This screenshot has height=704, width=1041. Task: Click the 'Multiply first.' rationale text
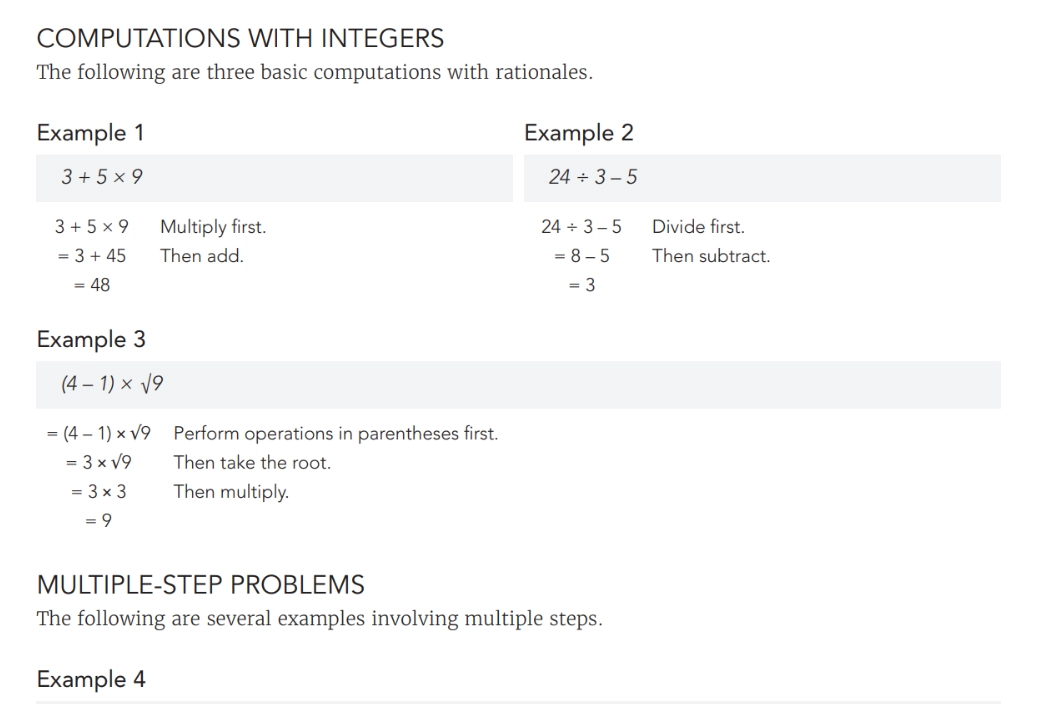(x=213, y=227)
